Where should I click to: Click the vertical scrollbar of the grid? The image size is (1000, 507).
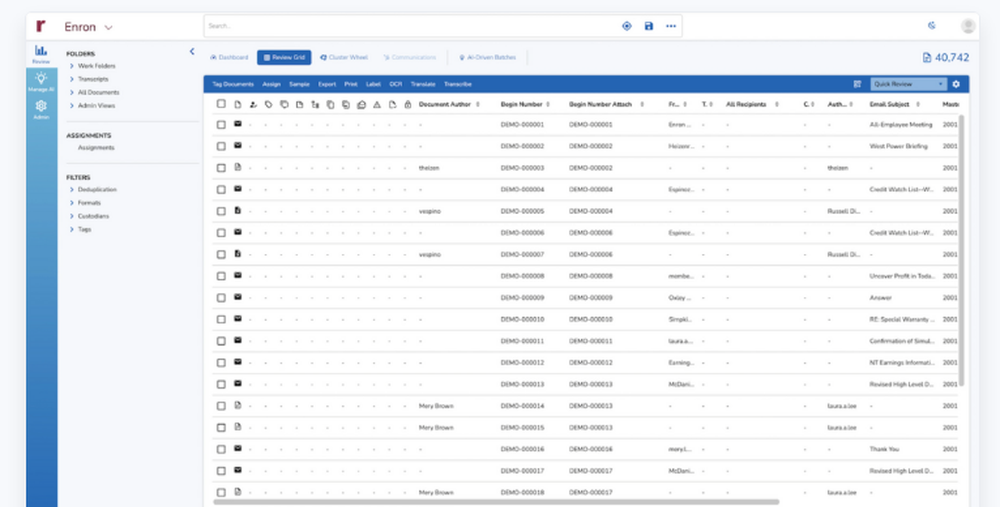(x=961, y=251)
